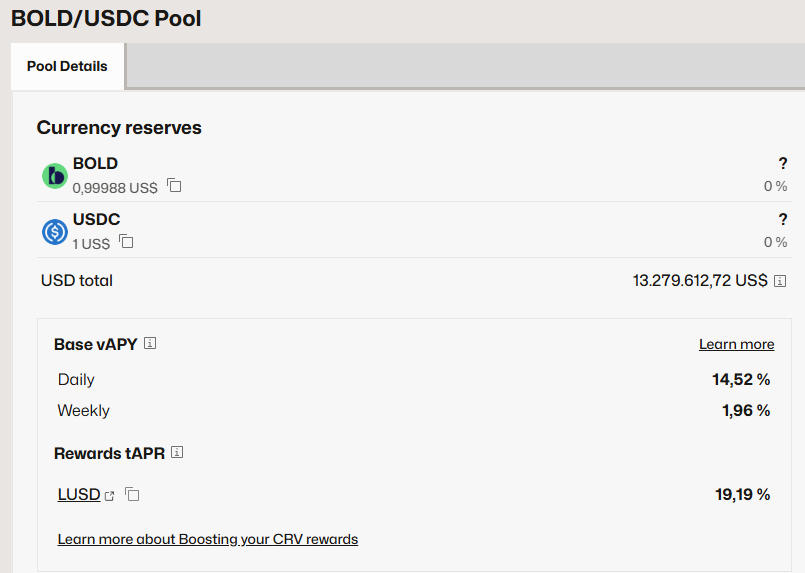Screen dimensions: 805x573
Task: Open Learn more about Boosting CRV rewards
Action: click(208, 539)
